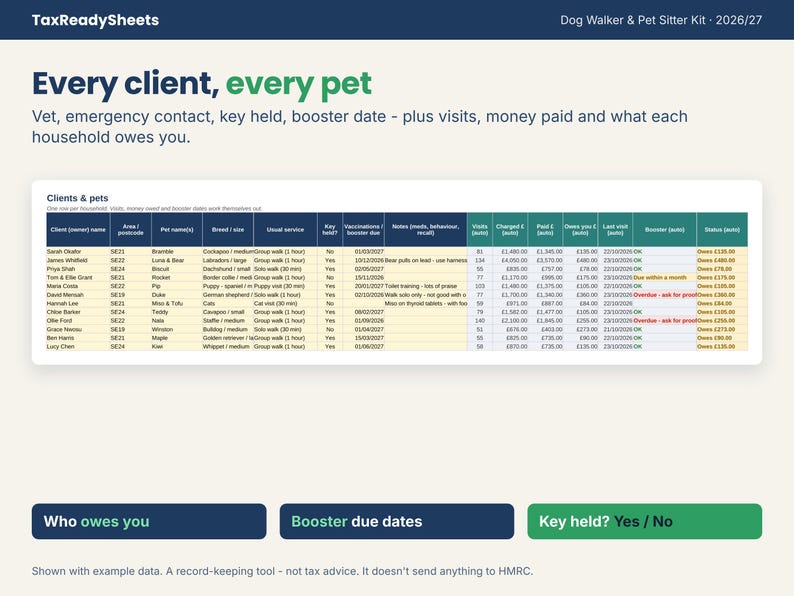Click the "Sarah Okafor" client cell
This screenshot has height=596, width=794.
pos(78,251)
